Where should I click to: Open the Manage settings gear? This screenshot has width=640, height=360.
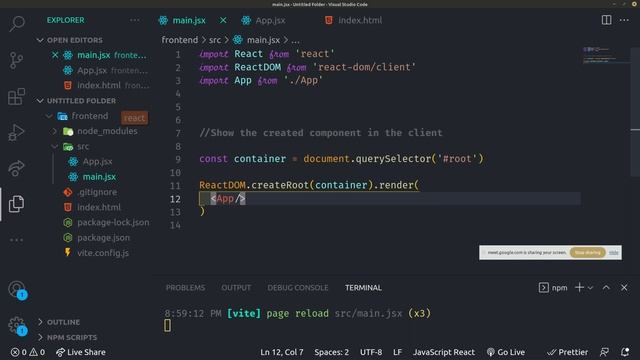click(17, 325)
